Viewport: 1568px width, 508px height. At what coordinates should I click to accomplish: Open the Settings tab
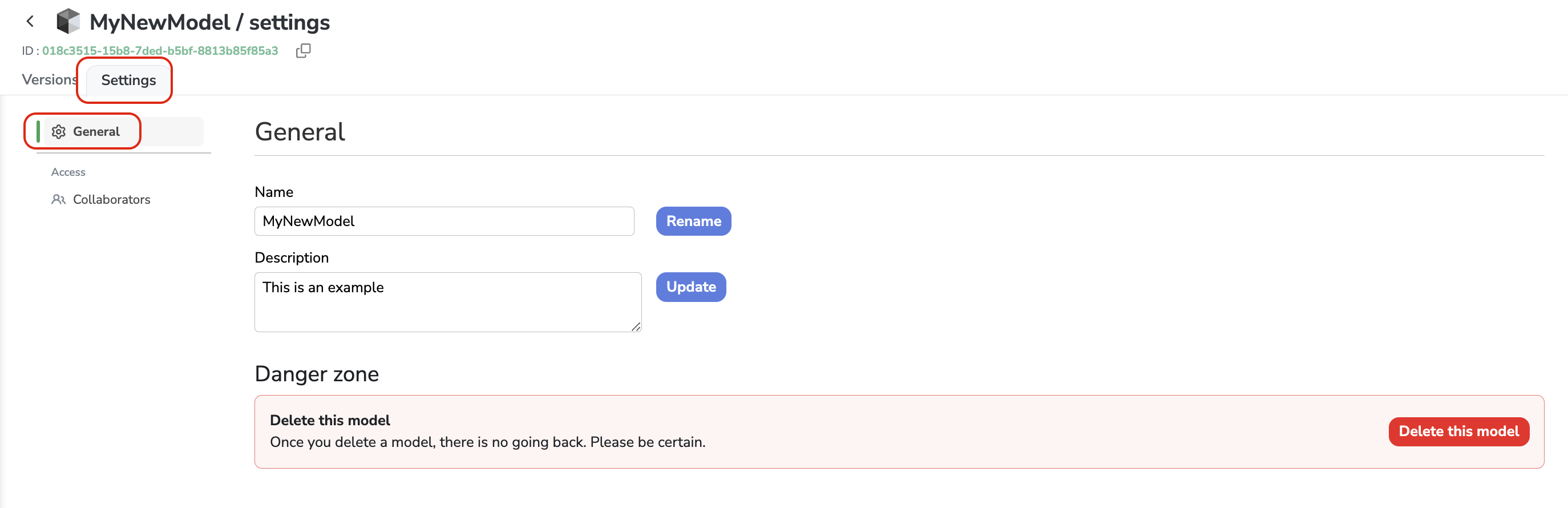point(128,80)
